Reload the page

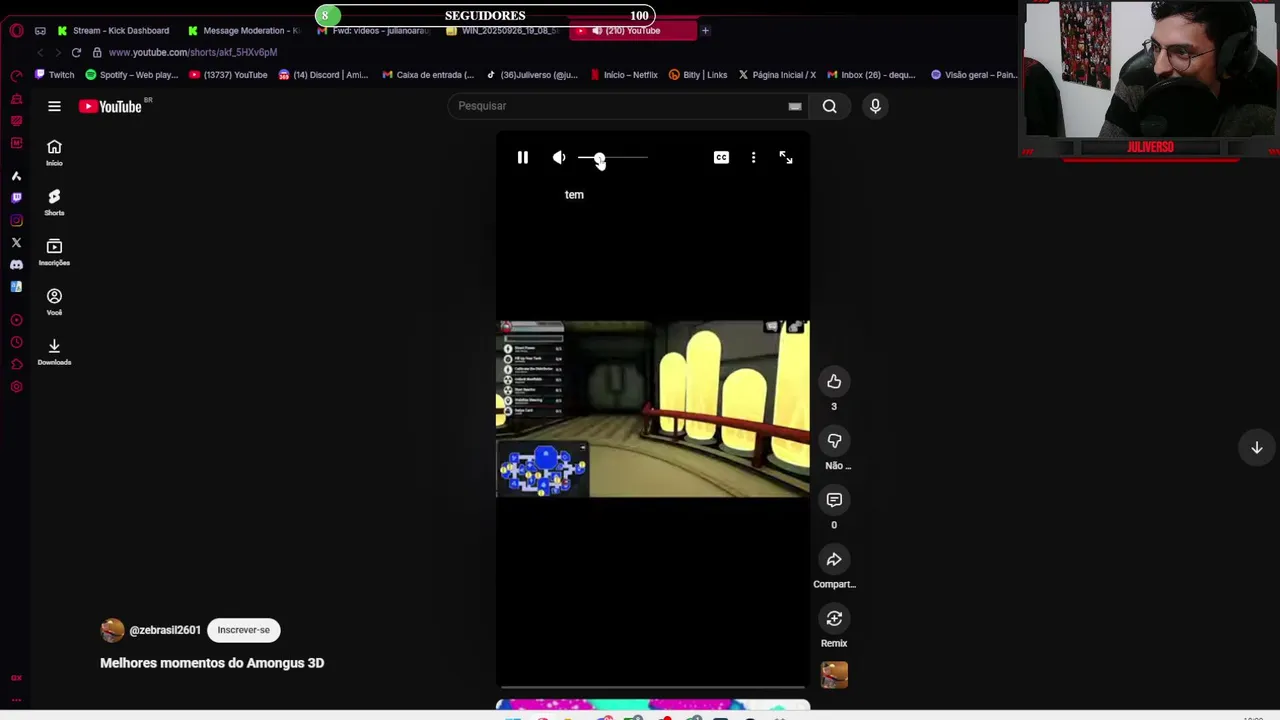click(x=76, y=52)
